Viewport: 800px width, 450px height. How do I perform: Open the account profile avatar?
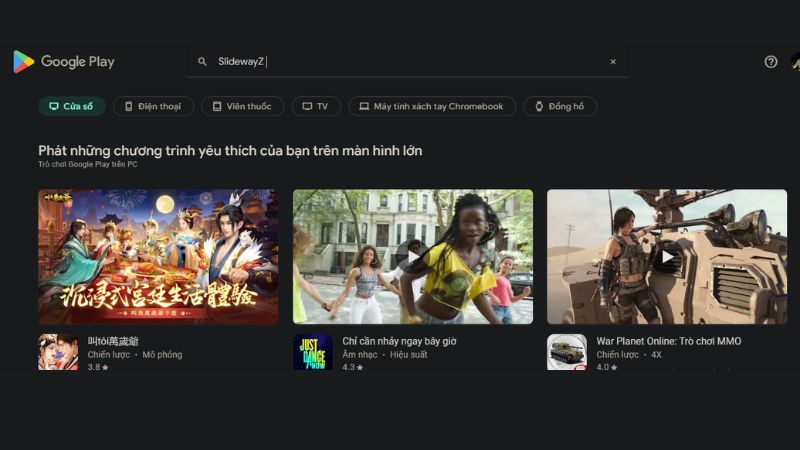(795, 62)
